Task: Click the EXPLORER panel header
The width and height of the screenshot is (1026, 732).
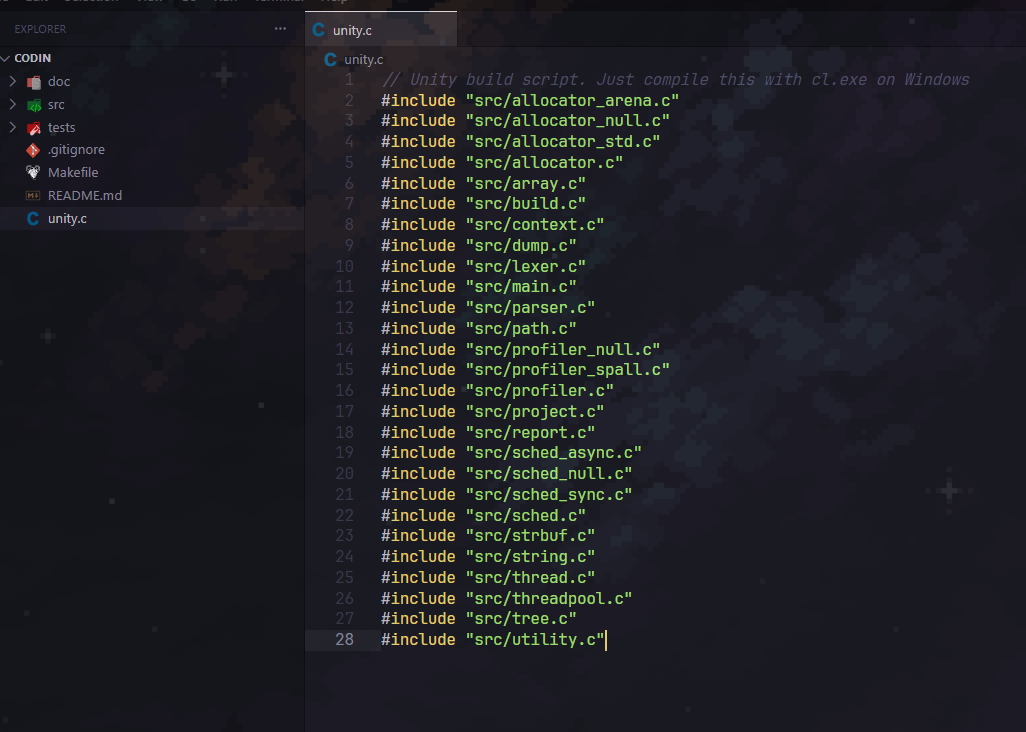Action: 40,29
